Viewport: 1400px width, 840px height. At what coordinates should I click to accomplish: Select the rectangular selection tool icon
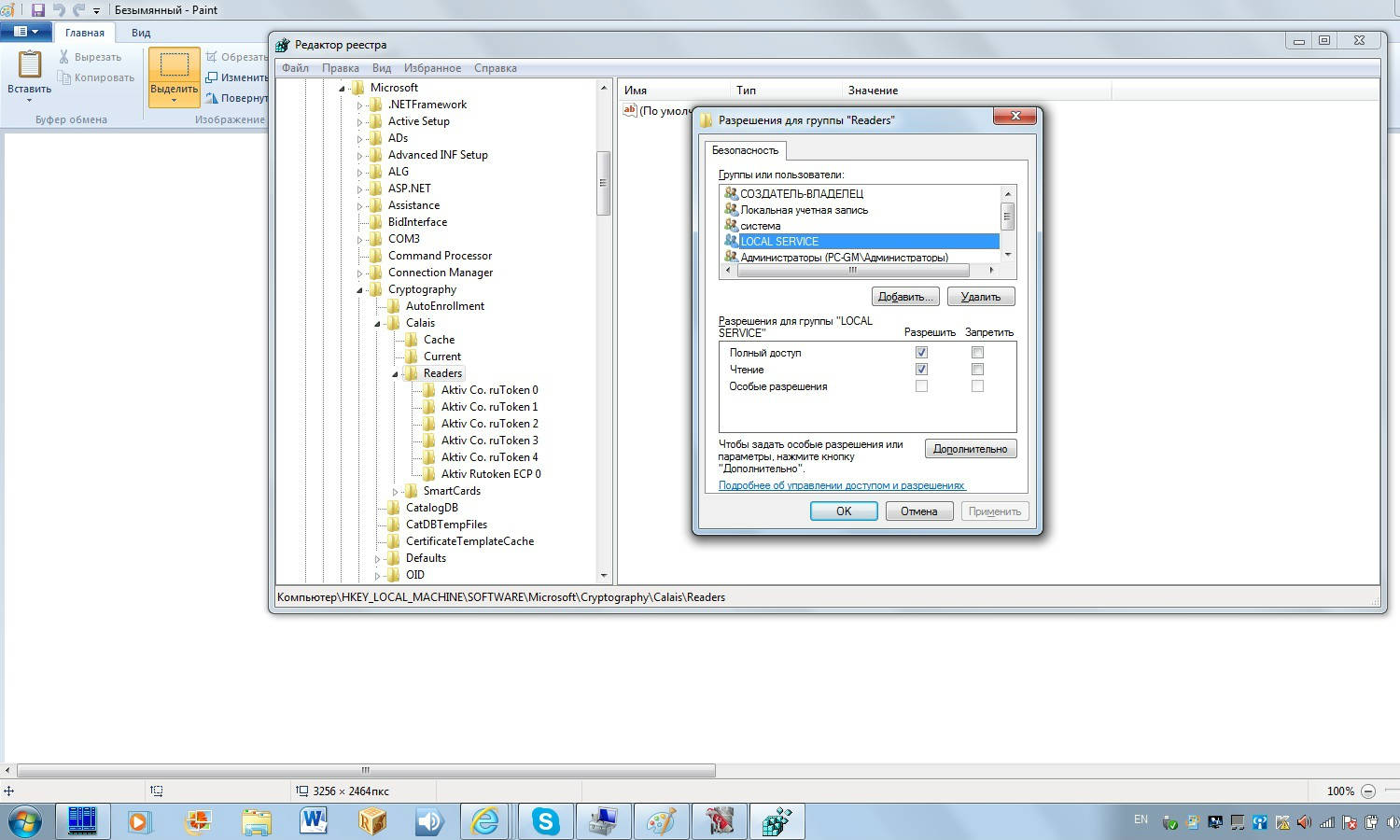point(174,65)
